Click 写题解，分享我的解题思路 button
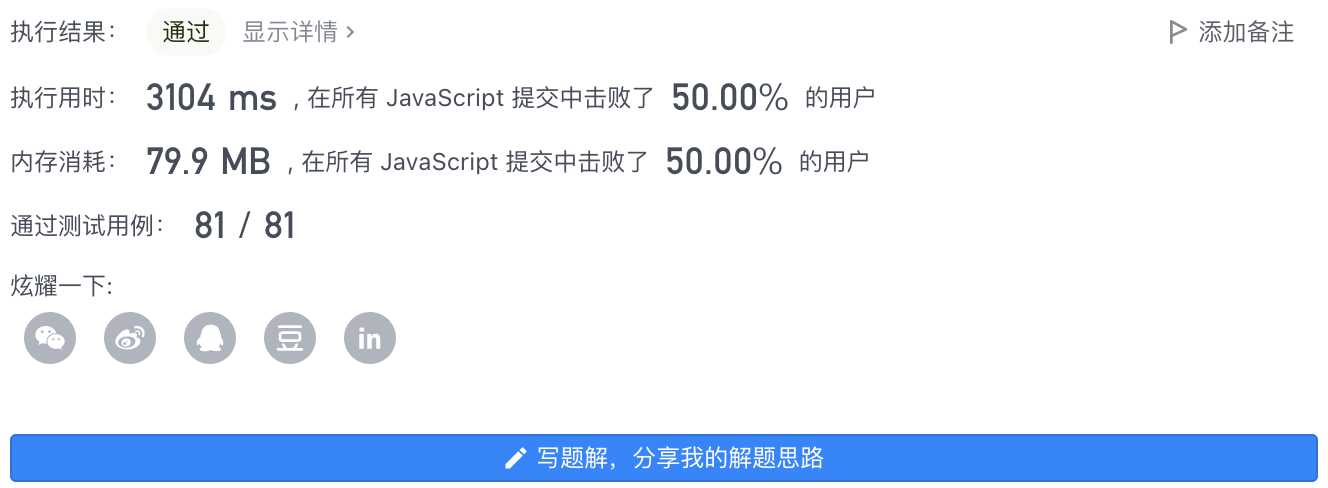 [x=664, y=458]
